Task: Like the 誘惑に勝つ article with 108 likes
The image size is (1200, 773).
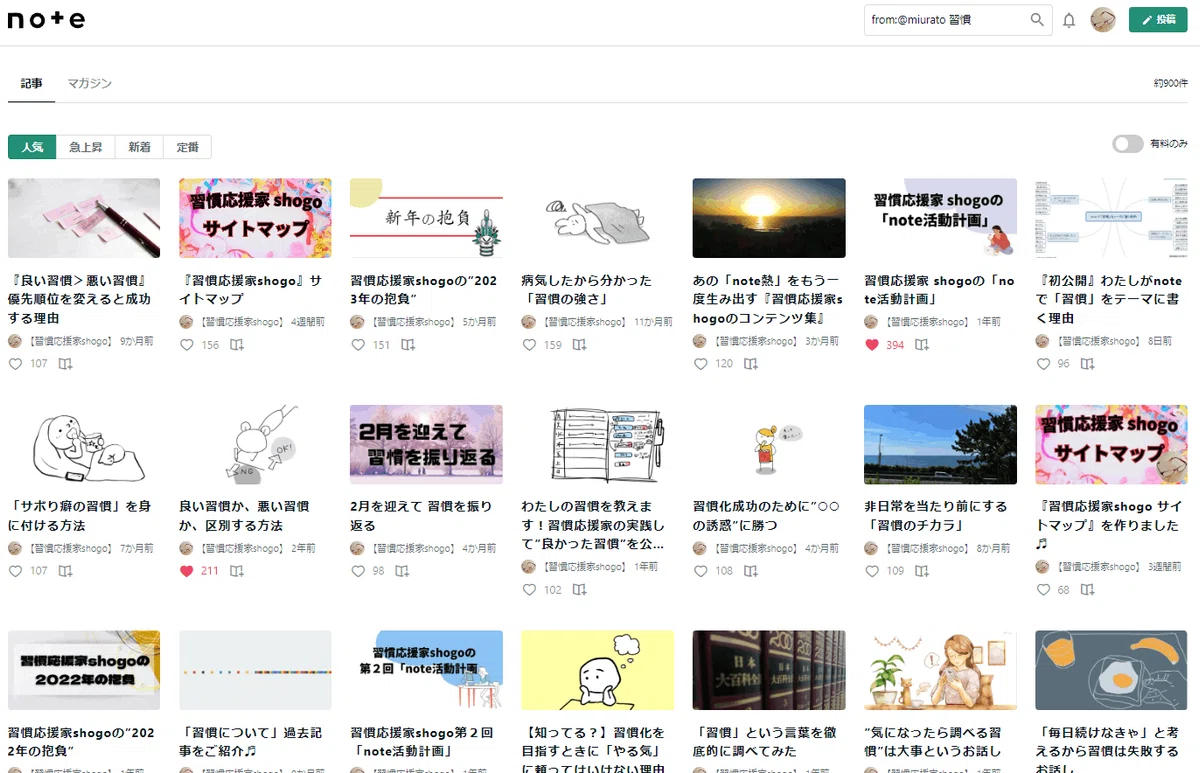Action: (700, 571)
